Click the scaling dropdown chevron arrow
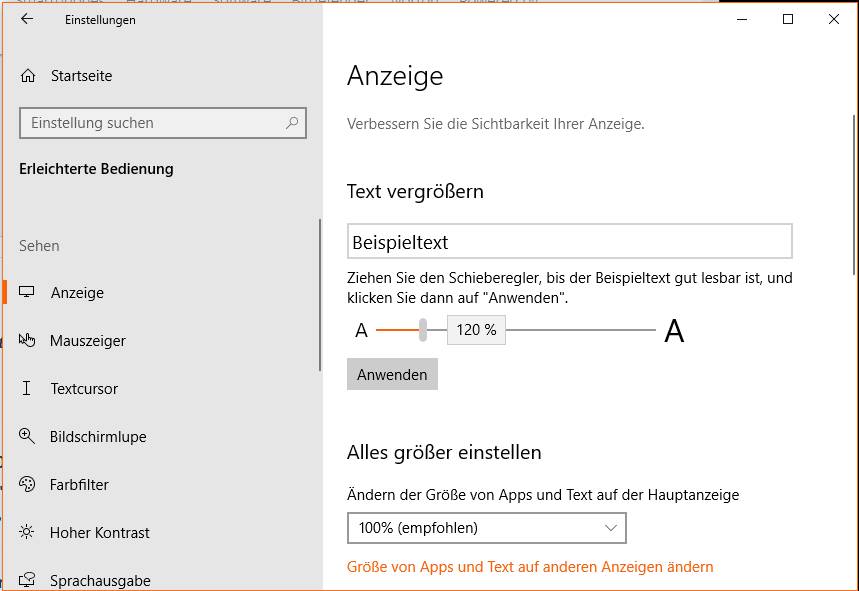Image resolution: width=859 pixels, height=591 pixels. (610, 528)
